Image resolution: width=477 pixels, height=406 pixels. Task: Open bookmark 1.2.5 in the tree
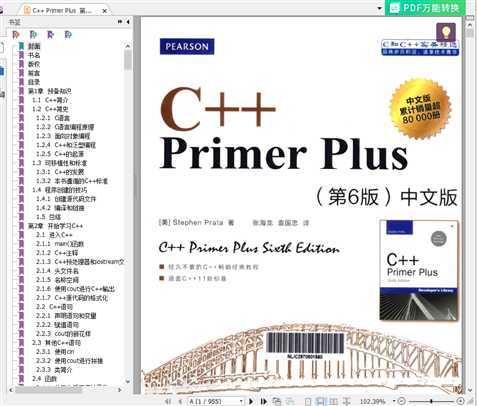pyautogui.click(x=60, y=154)
